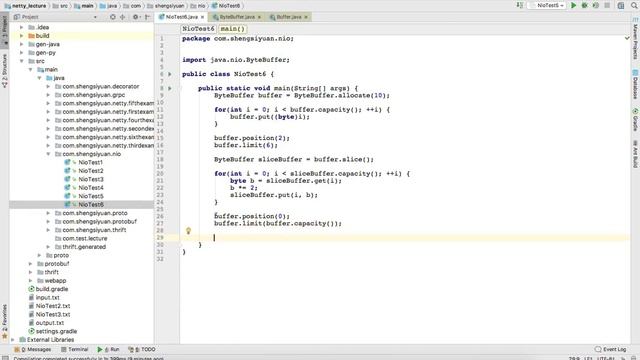Open the Terminal tool window tab
Viewport: 640px width, 360px height.
(x=74, y=349)
